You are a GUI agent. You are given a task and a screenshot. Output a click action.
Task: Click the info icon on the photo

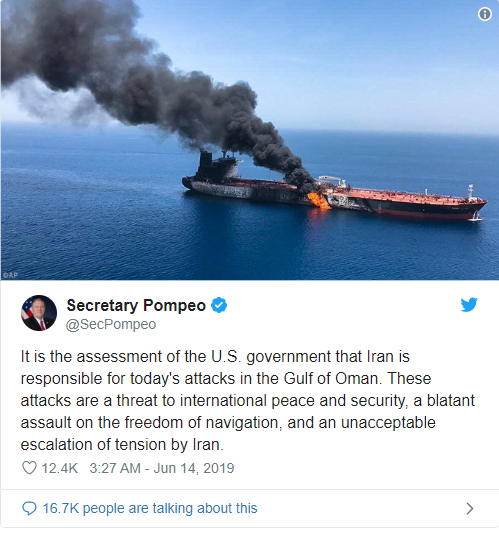(485, 14)
